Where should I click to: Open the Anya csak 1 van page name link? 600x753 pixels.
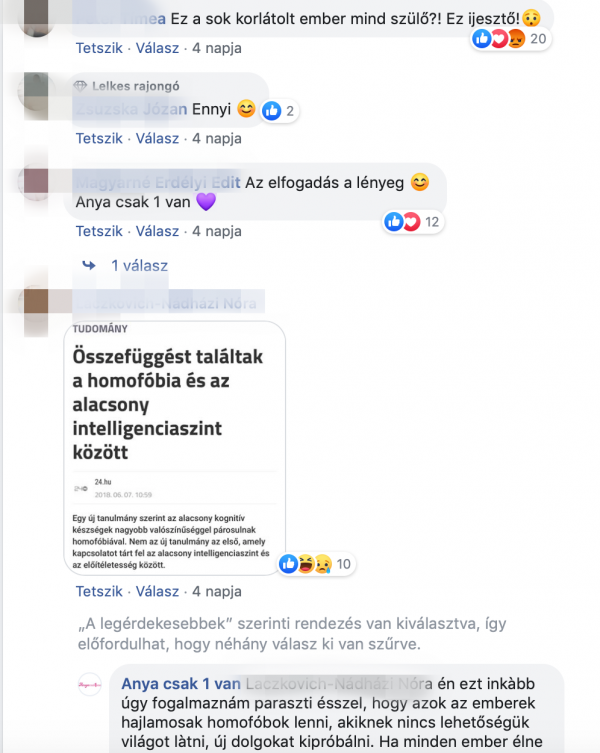point(181,683)
